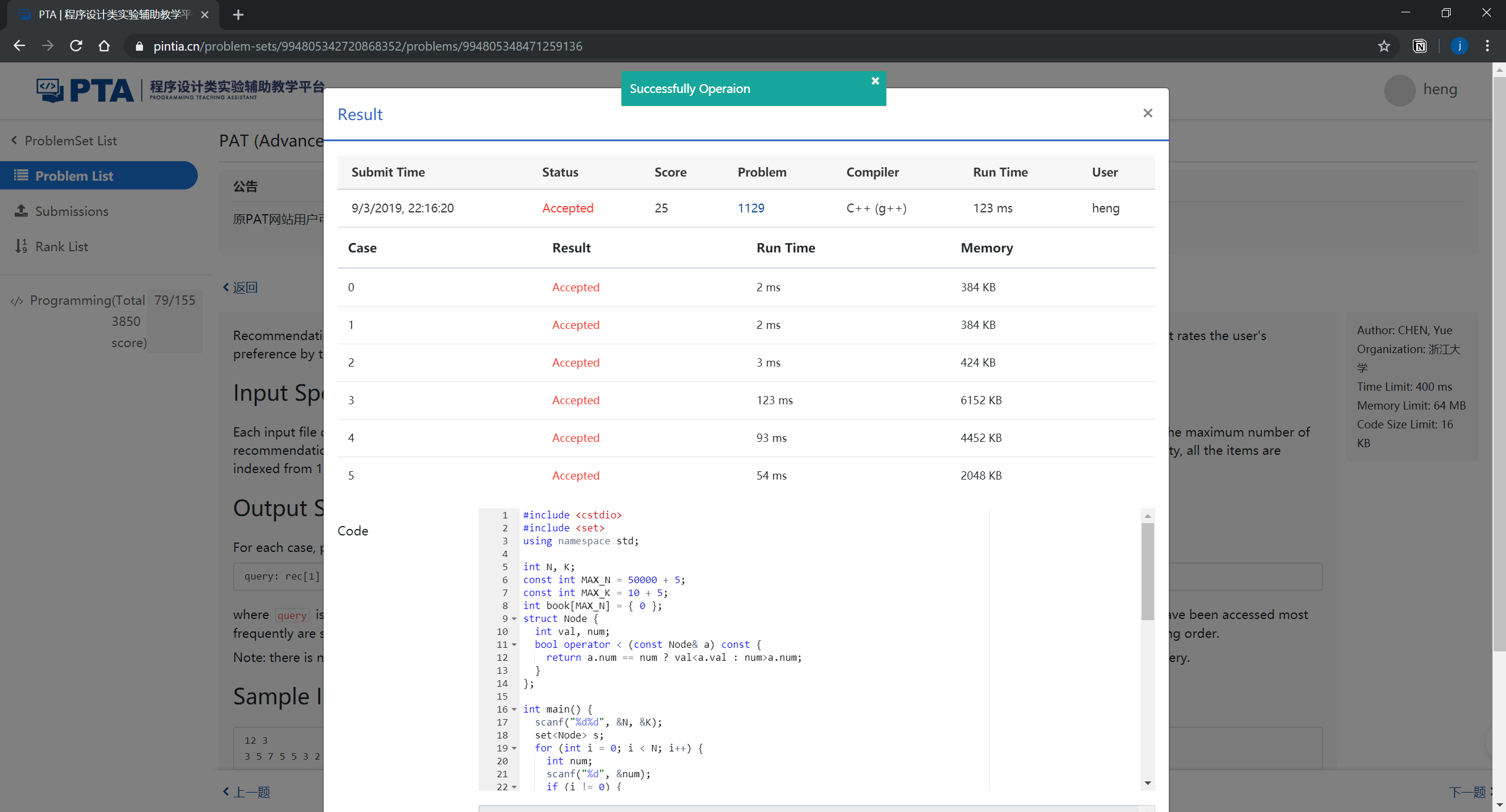The height and width of the screenshot is (812, 1506).
Task: Click the Score value 25
Action: (661, 208)
